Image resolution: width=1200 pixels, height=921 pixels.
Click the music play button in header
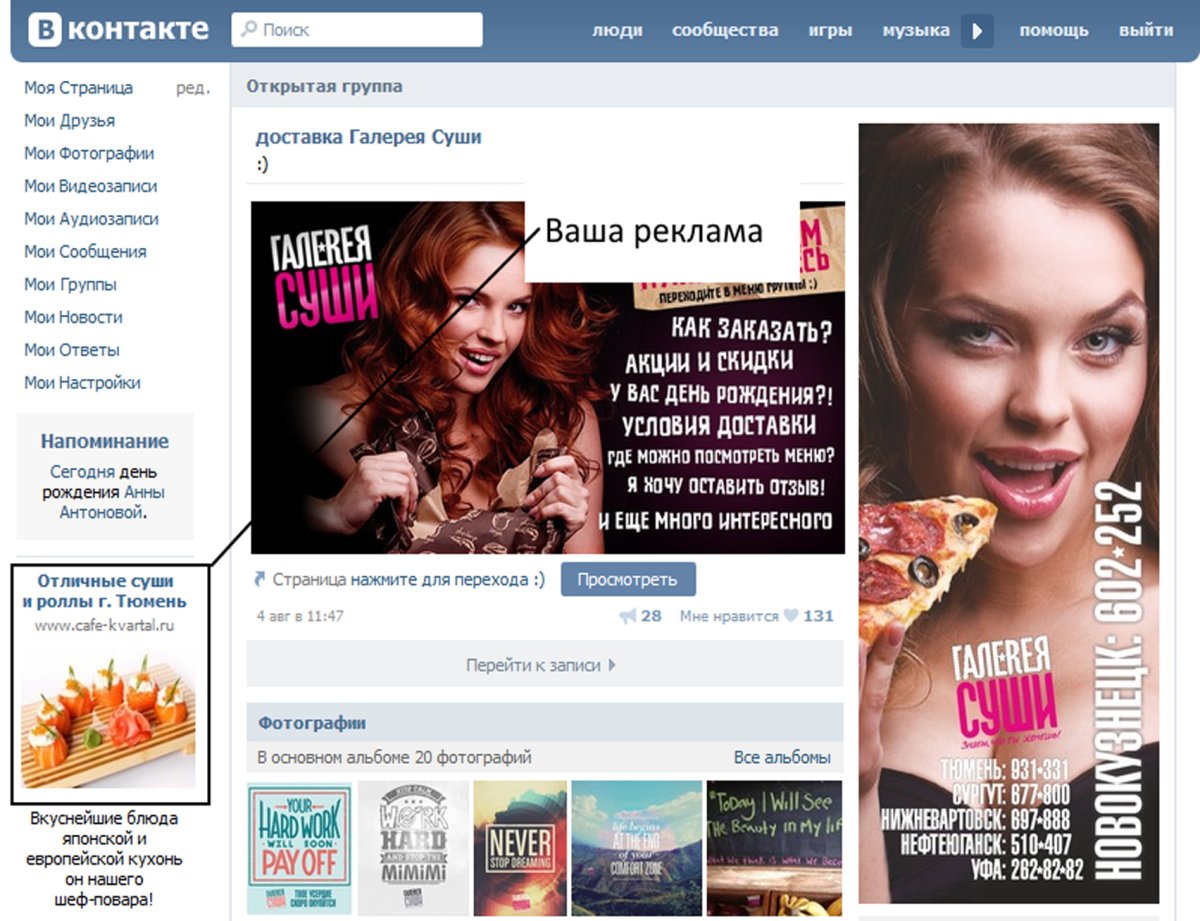coord(977,31)
